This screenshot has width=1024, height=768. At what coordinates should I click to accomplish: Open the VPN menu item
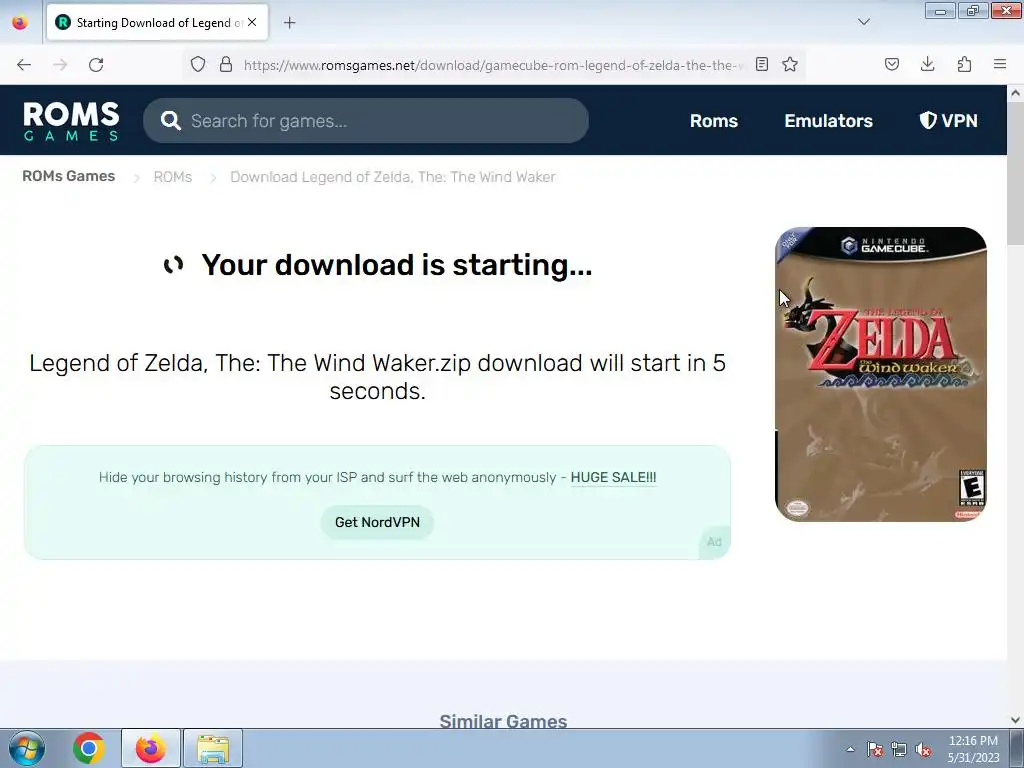pyautogui.click(x=948, y=121)
